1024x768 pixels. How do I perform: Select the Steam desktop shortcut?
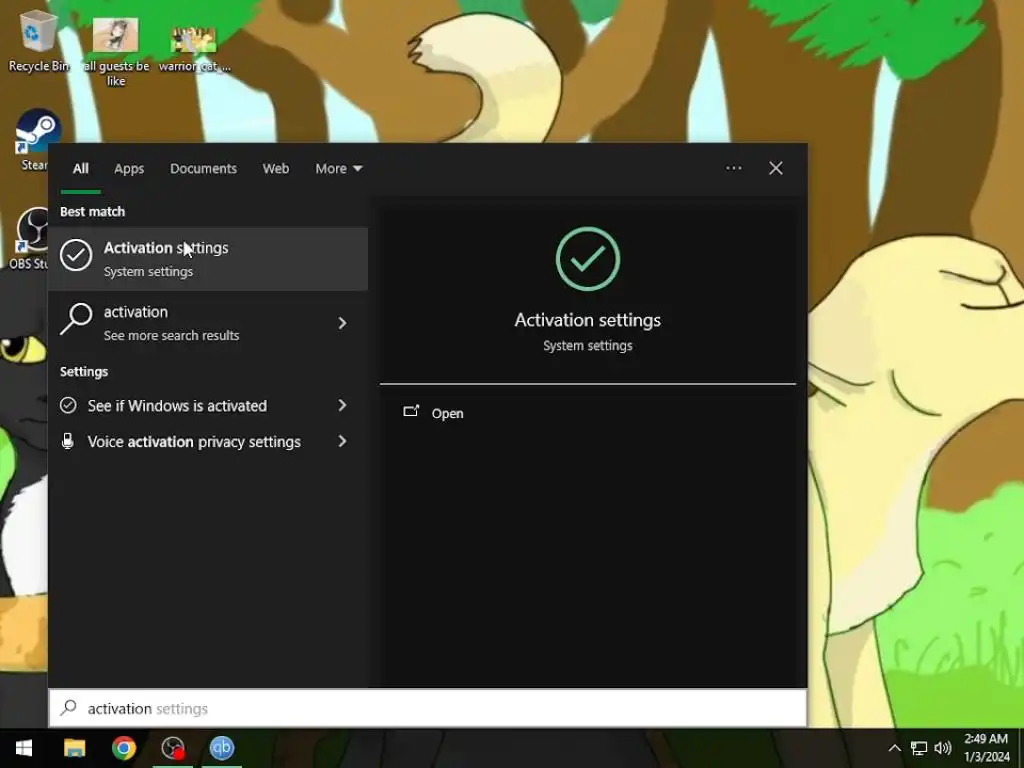36,140
